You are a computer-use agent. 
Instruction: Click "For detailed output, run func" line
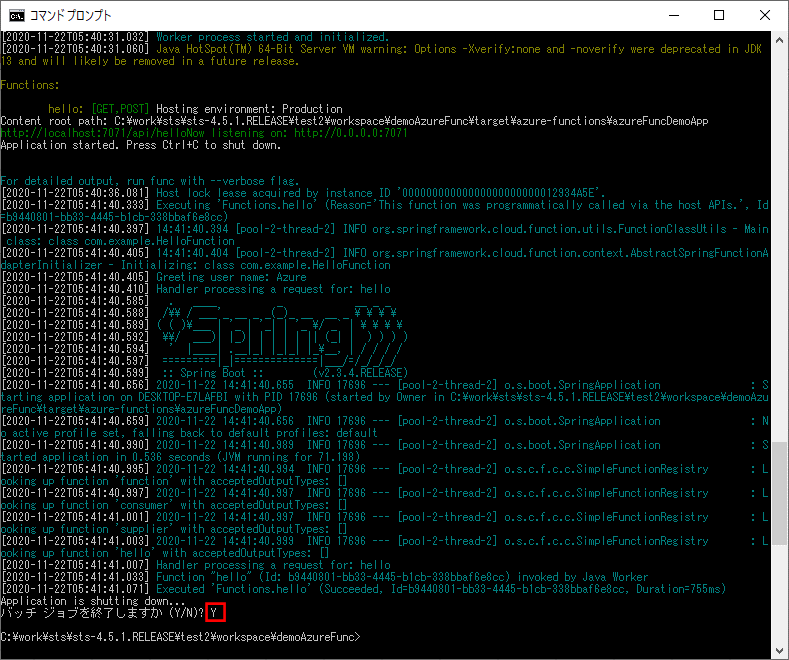(x=150, y=181)
